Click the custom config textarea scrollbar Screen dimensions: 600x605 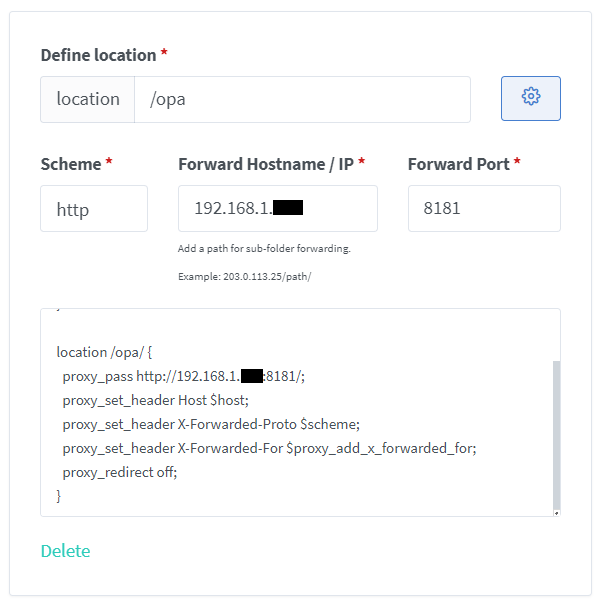(556, 435)
